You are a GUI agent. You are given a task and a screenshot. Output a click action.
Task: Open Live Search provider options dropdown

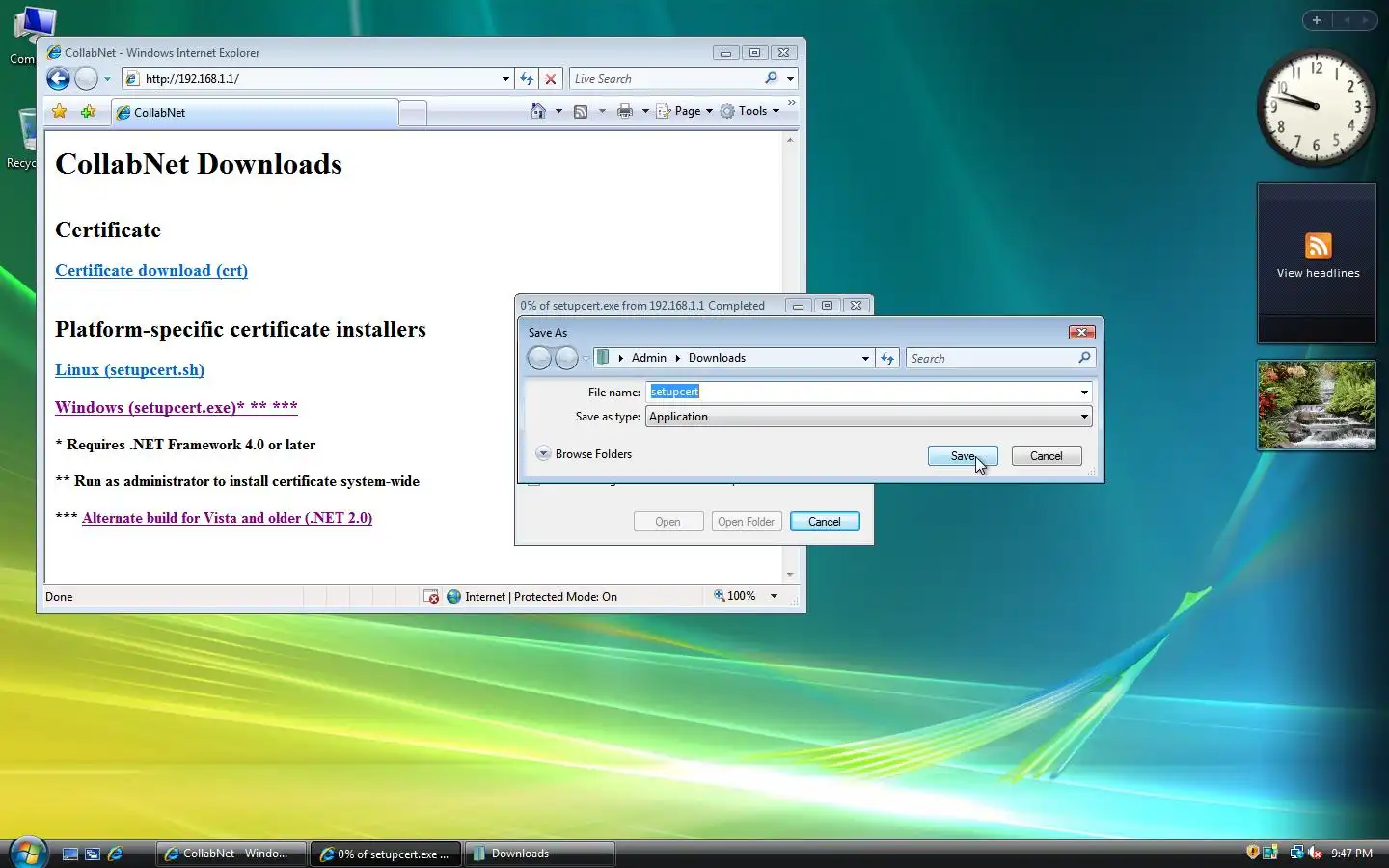click(x=790, y=79)
